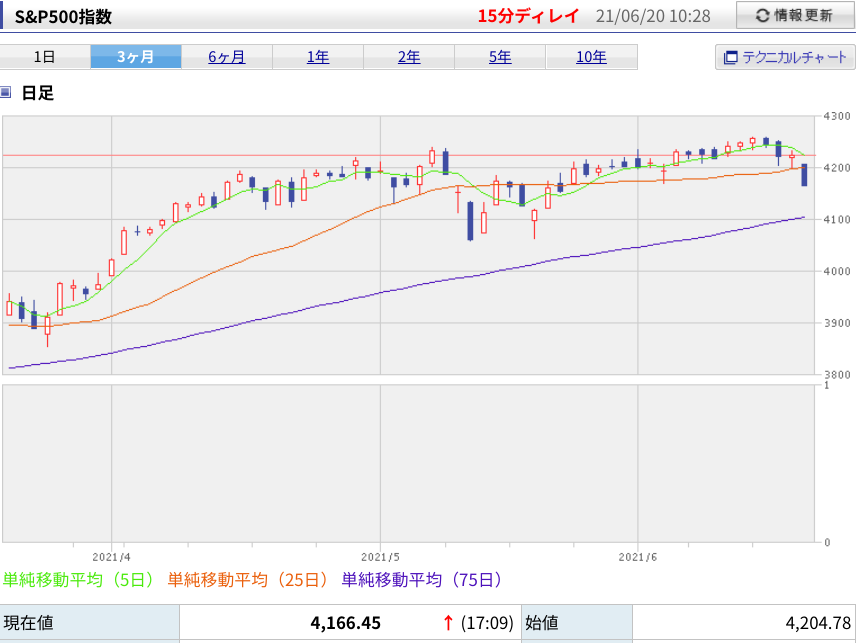858x643 pixels.
Task: Click the 情報更新 refresh button
Action: pyautogui.click(x=795, y=15)
